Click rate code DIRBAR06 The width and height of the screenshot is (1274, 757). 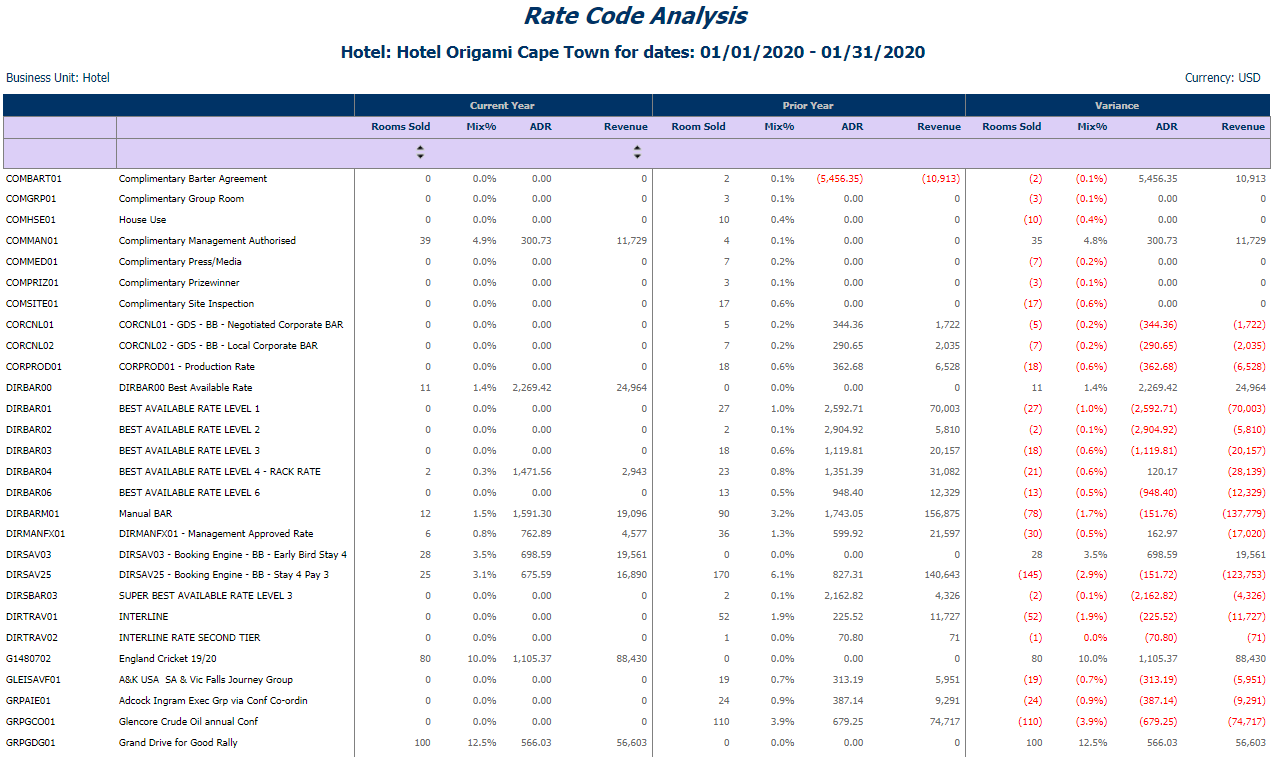pos(29,493)
